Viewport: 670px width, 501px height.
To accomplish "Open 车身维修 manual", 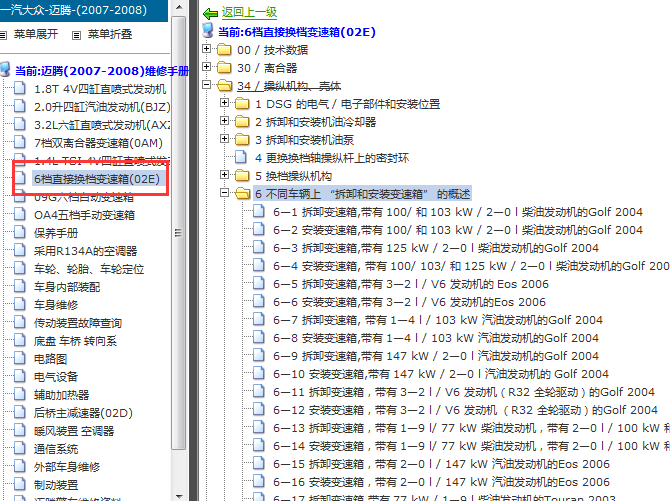I will click(x=56, y=305).
